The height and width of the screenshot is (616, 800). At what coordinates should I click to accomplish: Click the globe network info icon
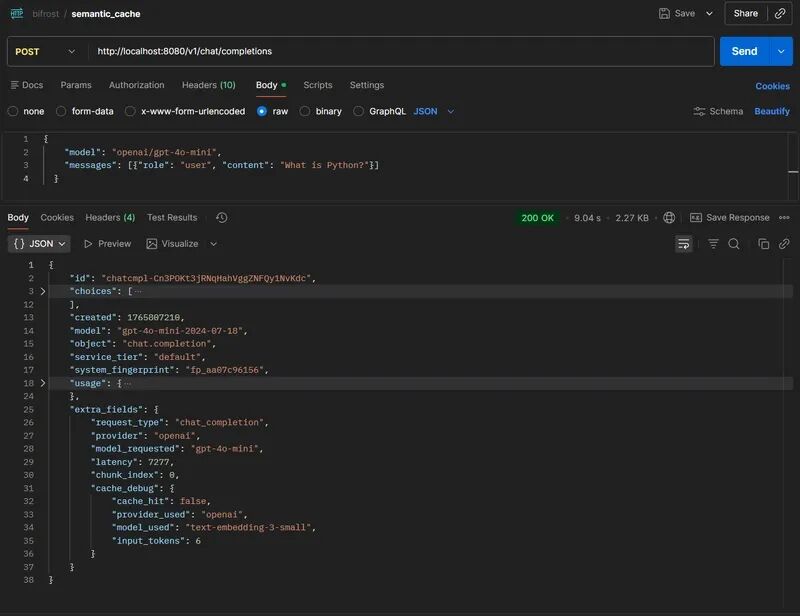(x=669, y=218)
